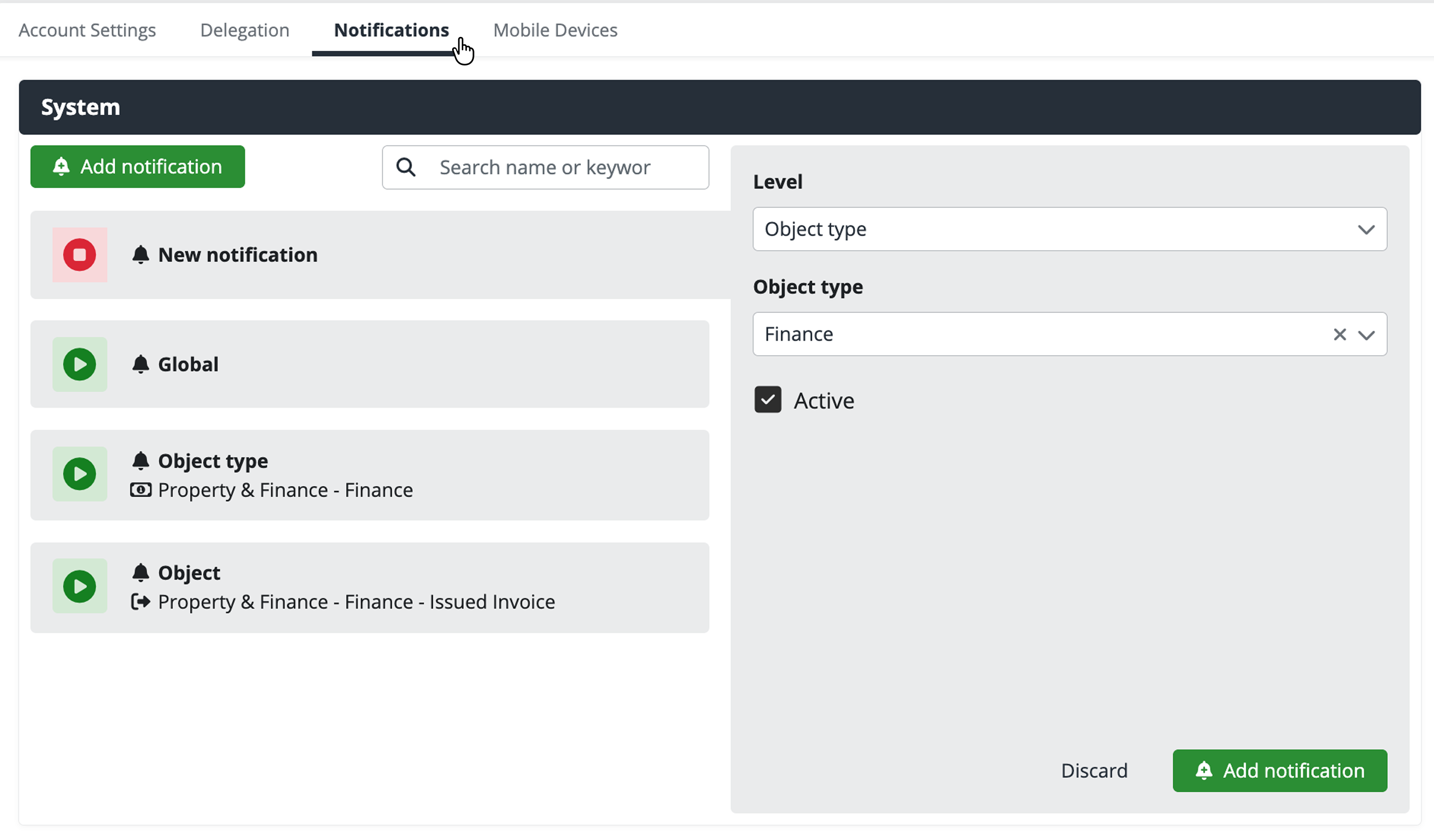The image size is (1434, 840).
Task: Click bell icon next to New notification
Action: [x=141, y=255]
